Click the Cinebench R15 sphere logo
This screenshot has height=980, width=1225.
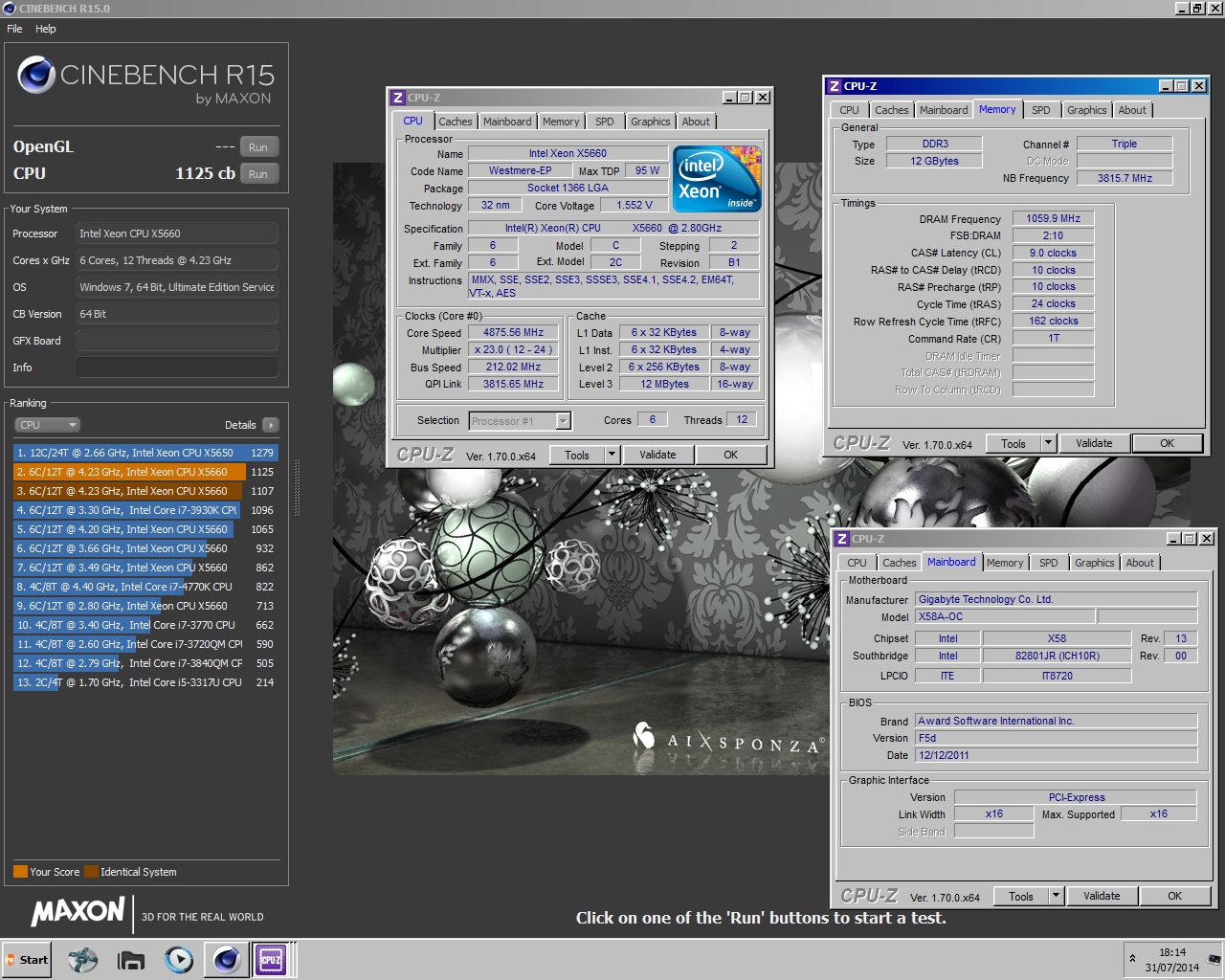click(x=36, y=75)
